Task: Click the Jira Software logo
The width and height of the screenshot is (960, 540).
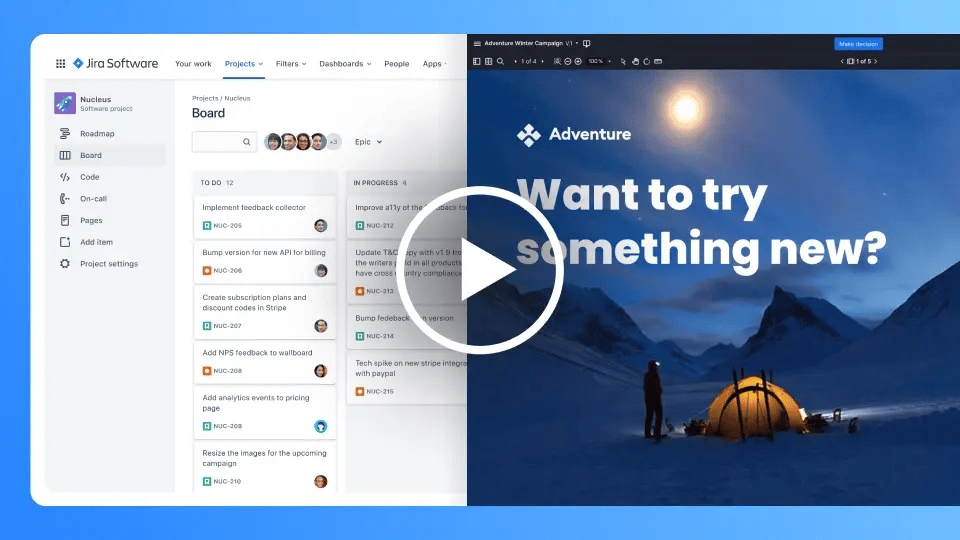Action: 115,64
